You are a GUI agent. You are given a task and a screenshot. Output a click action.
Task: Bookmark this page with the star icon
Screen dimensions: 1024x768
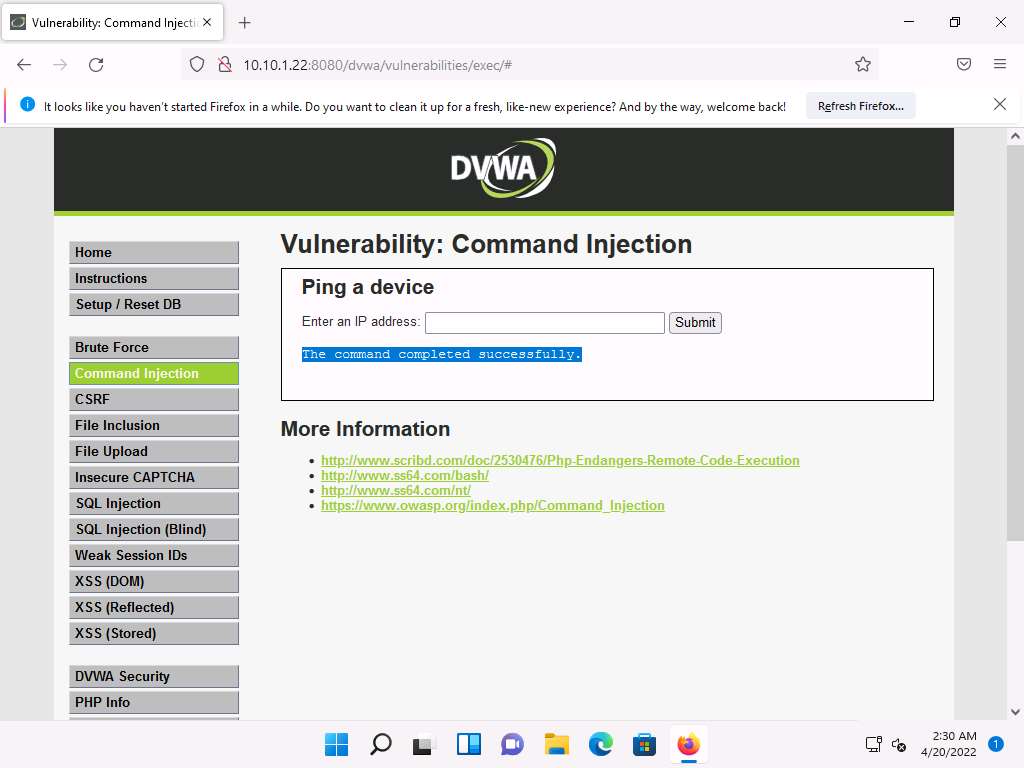point(862,64)
